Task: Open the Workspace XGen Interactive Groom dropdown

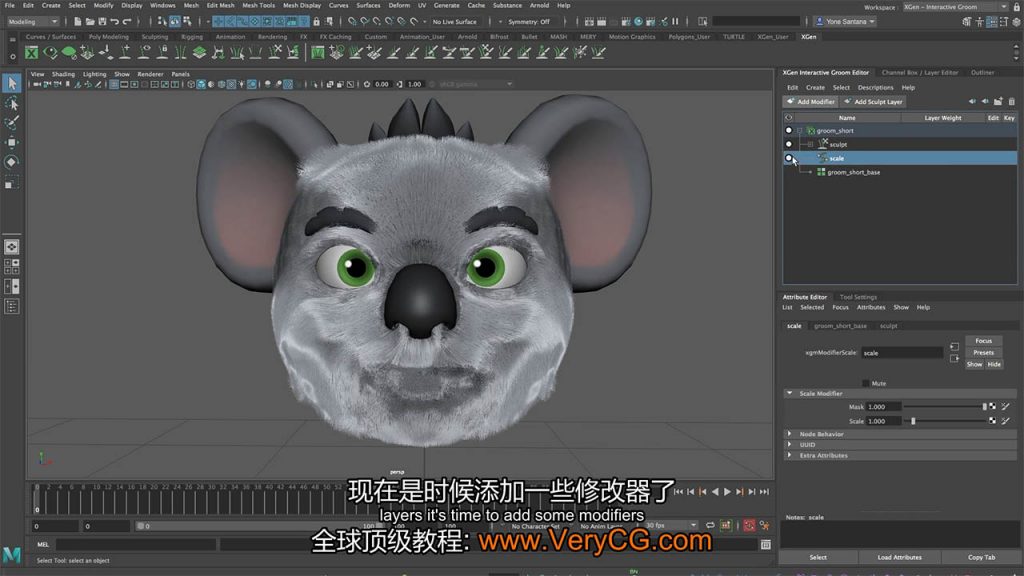Action: click(x=956, y=7)
